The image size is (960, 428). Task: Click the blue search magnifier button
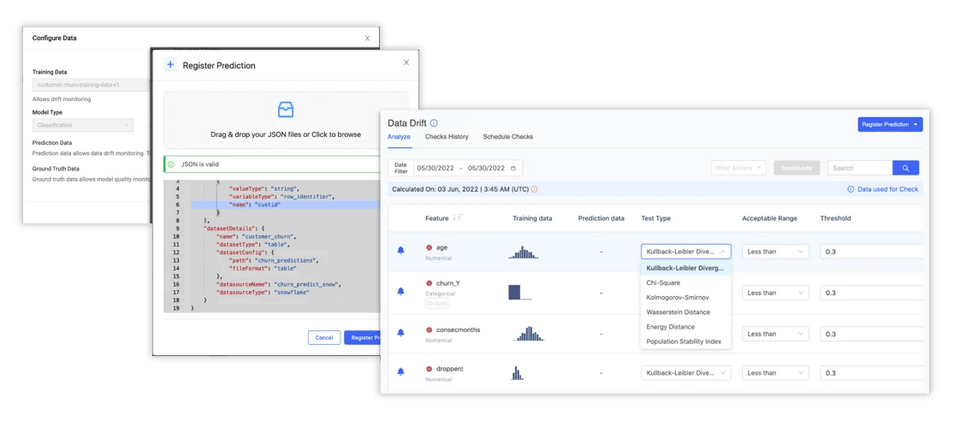pyautogui.click(x=906, y=168)
